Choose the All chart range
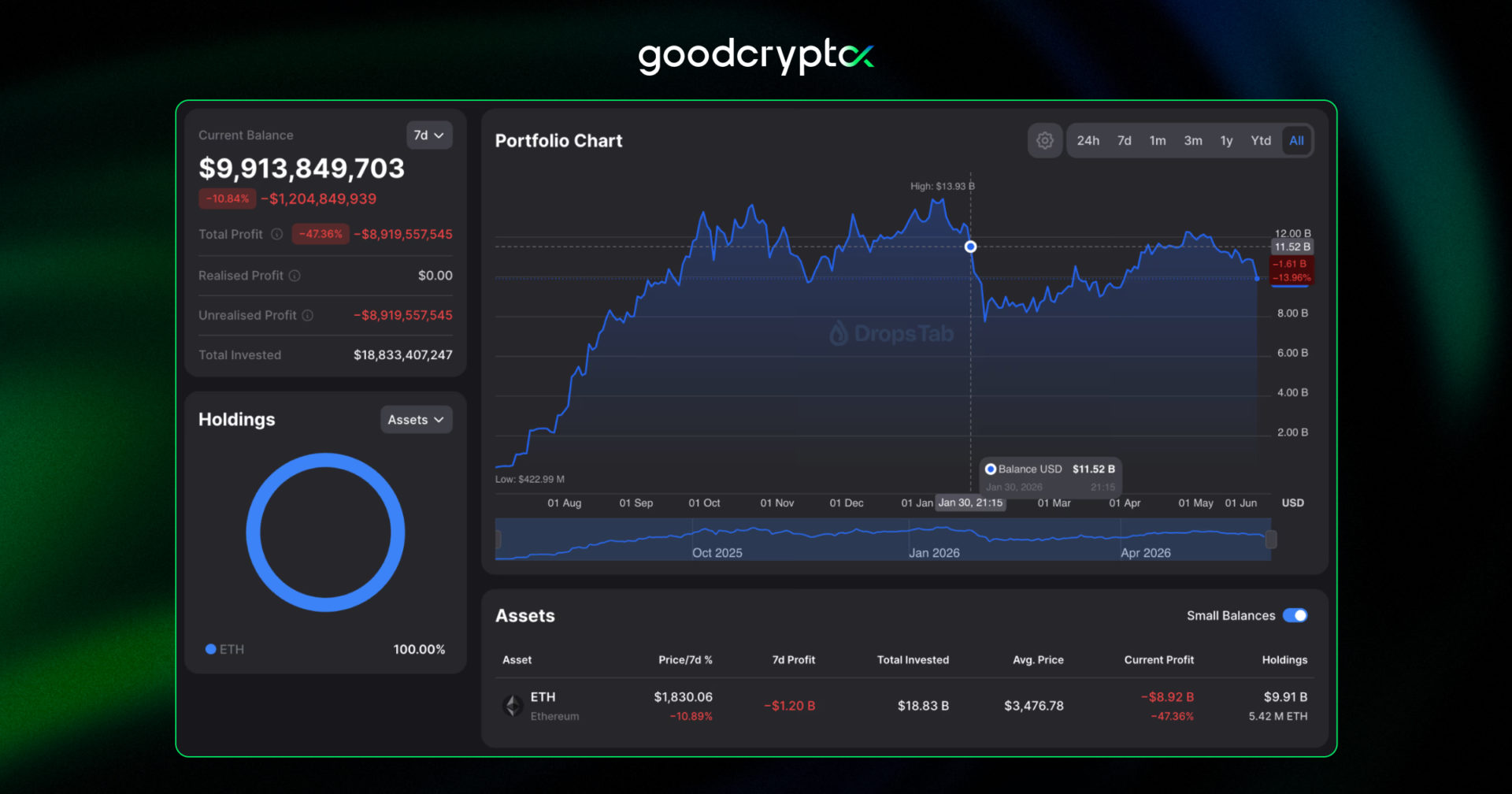This screenshot has height=794, width=1512. (x=1296, y=141)
